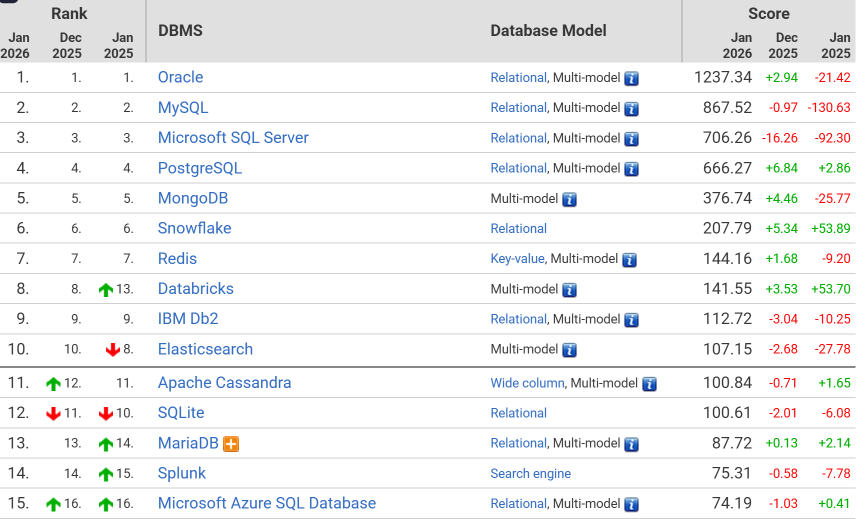Click the info icon in the MongoDB row

[x=569, y=199]
